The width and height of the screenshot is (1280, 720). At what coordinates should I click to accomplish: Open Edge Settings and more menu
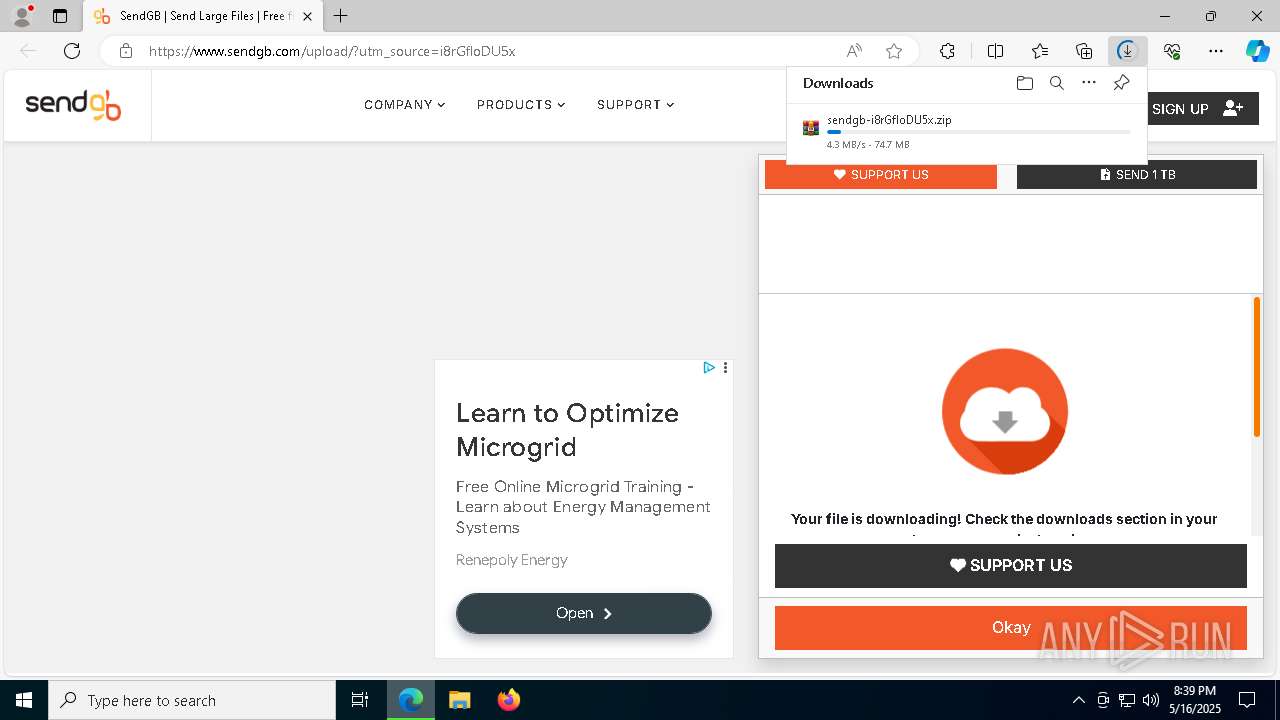point(1216,51)
